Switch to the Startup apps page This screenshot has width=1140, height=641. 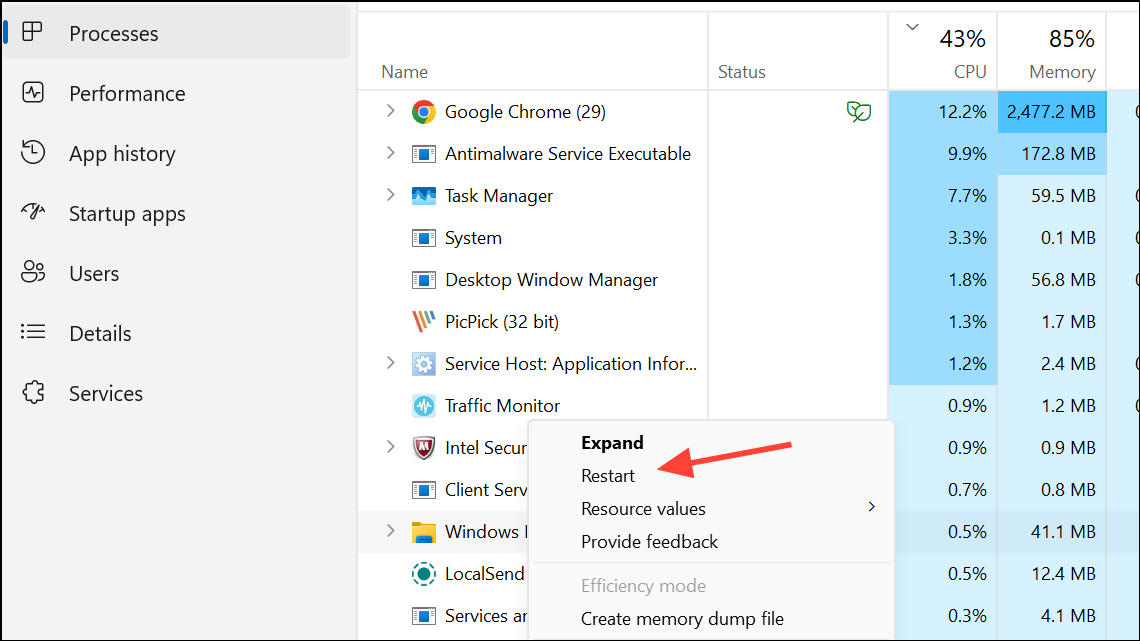(x=127, y=214)
